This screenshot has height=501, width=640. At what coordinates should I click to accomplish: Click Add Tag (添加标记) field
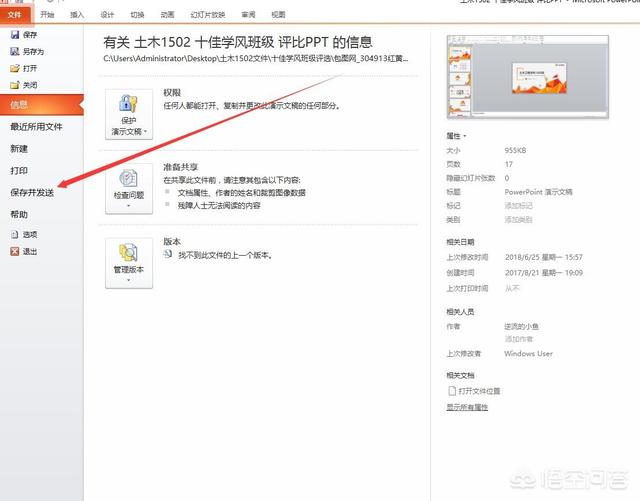519,205
